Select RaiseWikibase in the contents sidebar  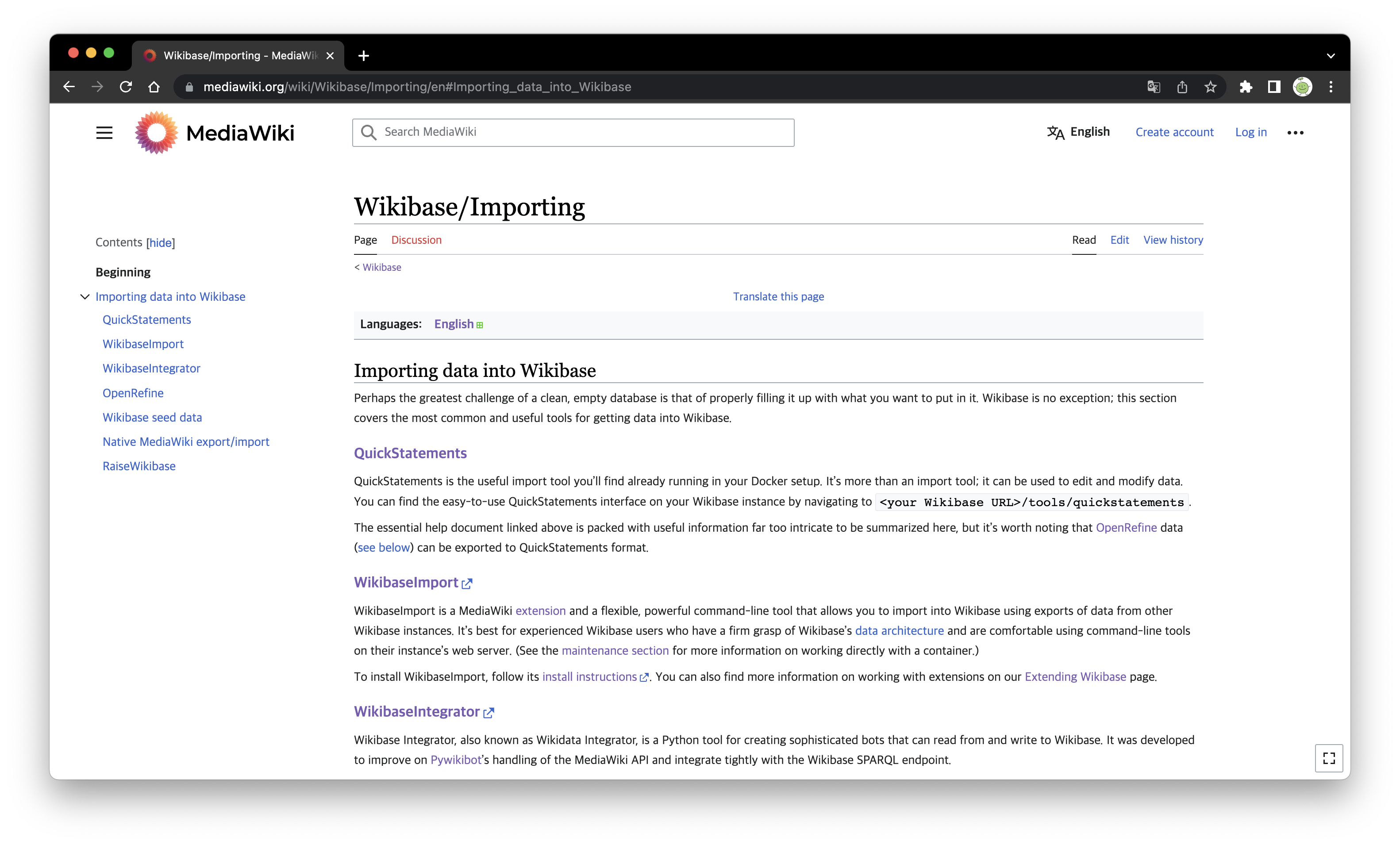[139, 465]
